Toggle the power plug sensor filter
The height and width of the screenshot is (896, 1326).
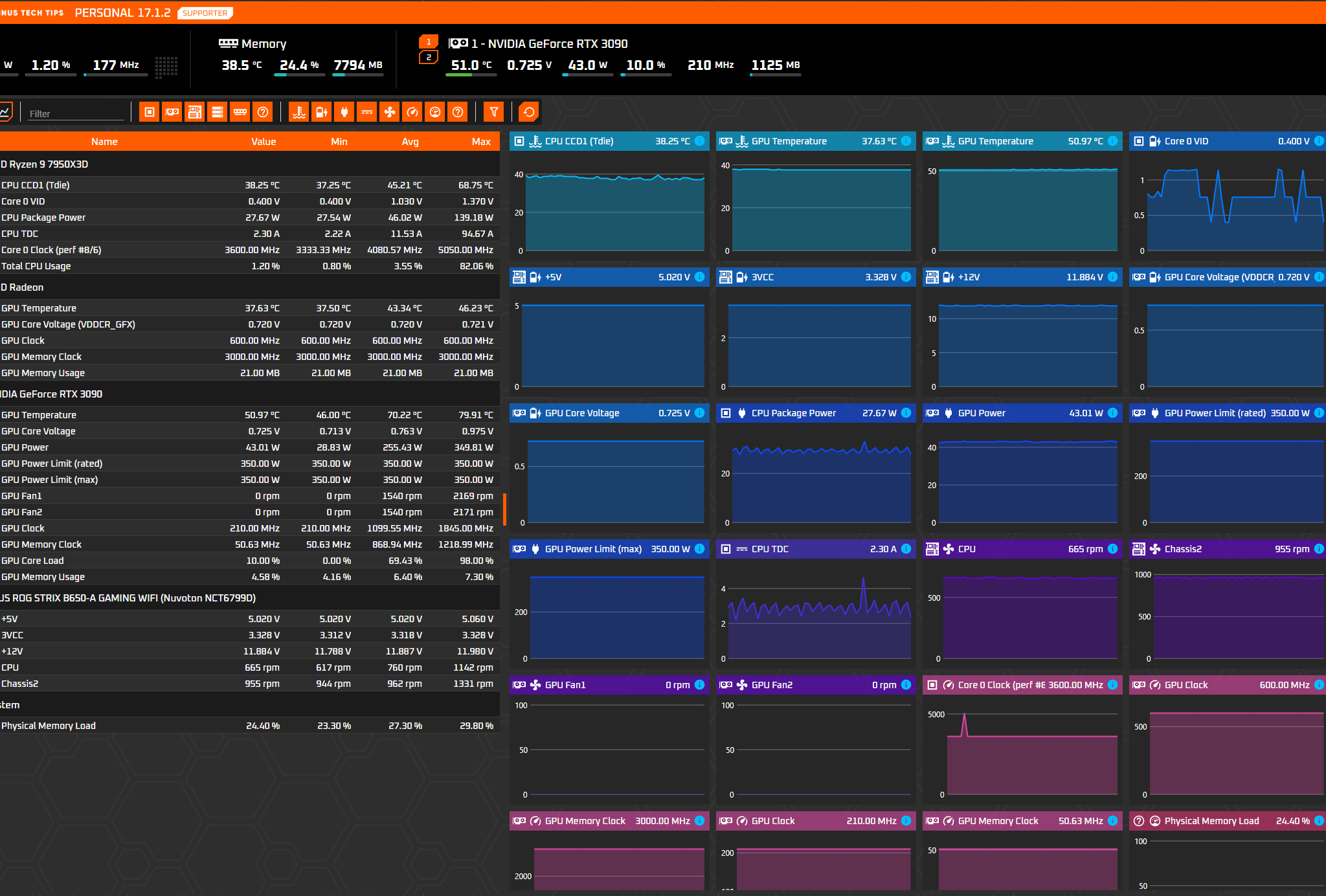pos(344,112)
